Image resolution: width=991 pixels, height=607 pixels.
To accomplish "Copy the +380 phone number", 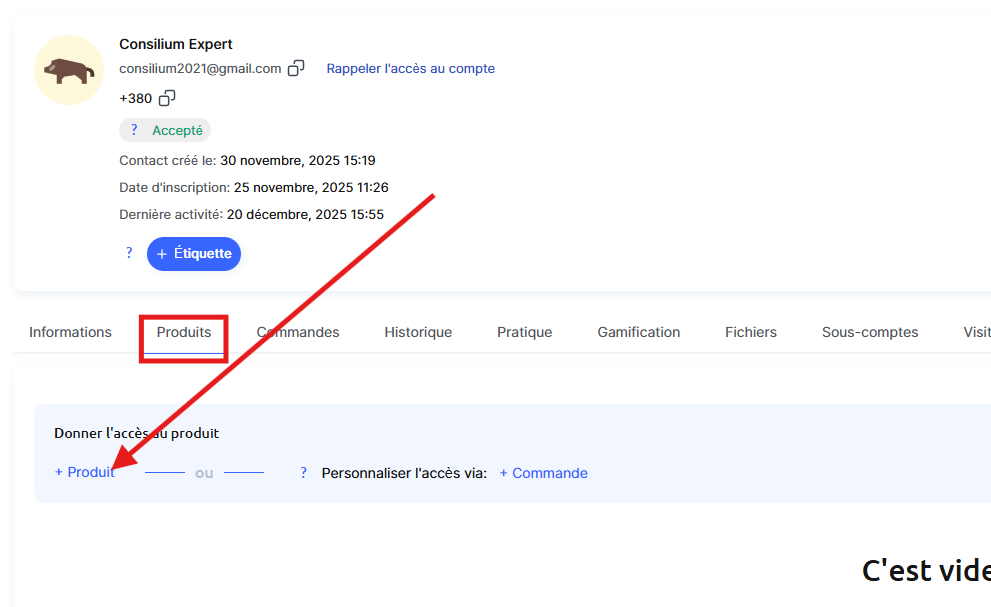I will tap(167, 98).
